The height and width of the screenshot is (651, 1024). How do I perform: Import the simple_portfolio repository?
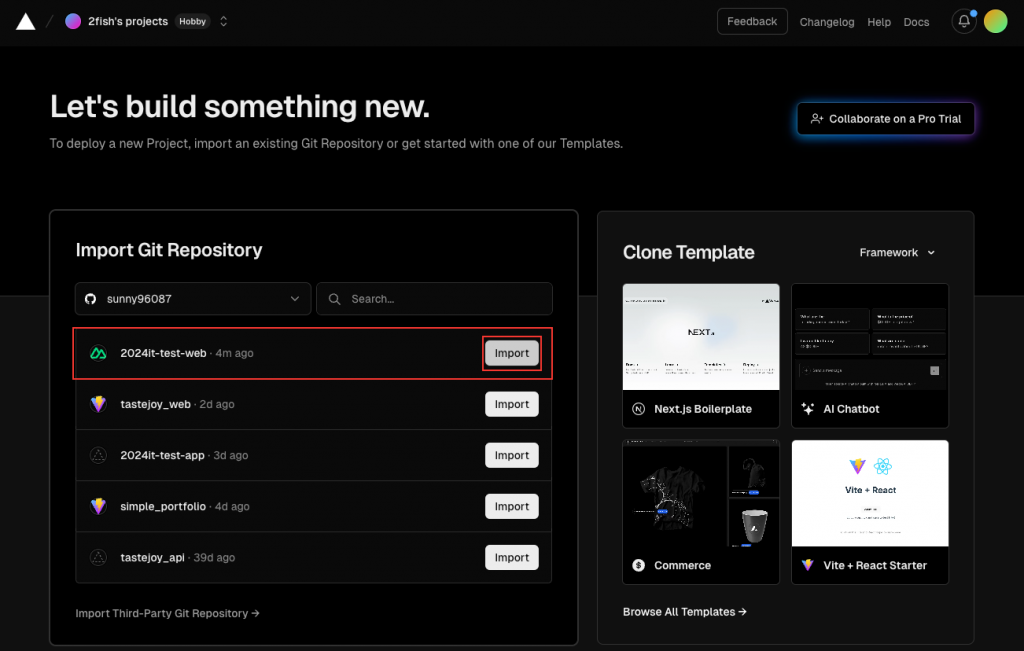512,506
